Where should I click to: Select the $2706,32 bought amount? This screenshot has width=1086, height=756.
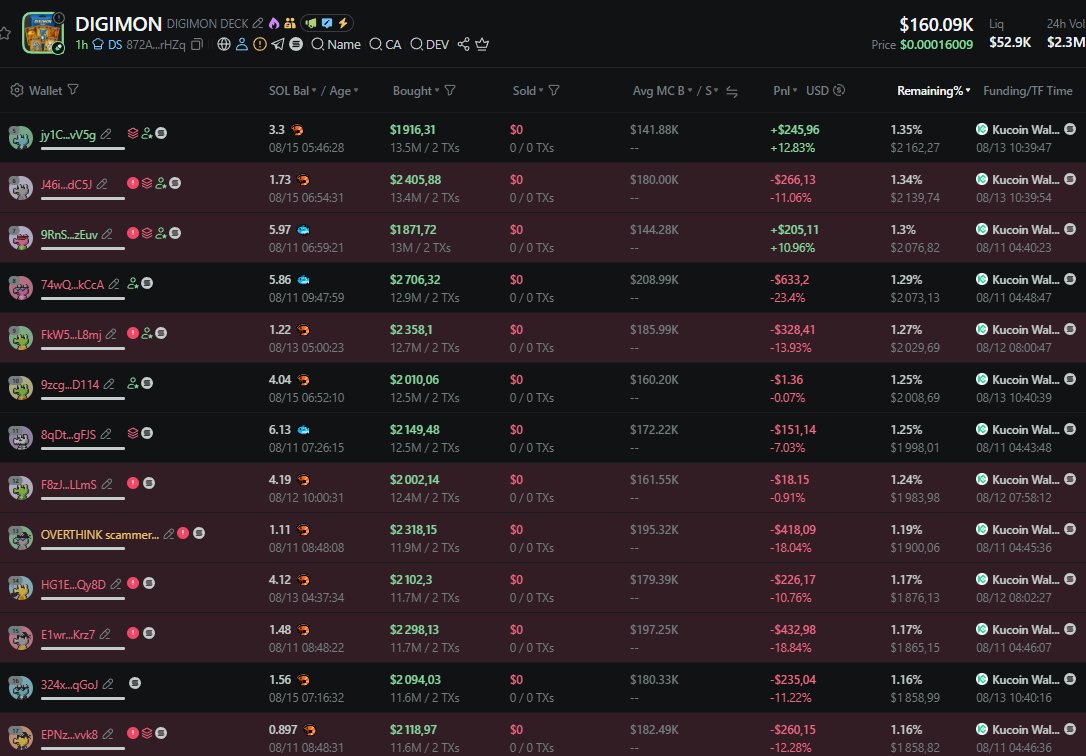pos(415,280)
